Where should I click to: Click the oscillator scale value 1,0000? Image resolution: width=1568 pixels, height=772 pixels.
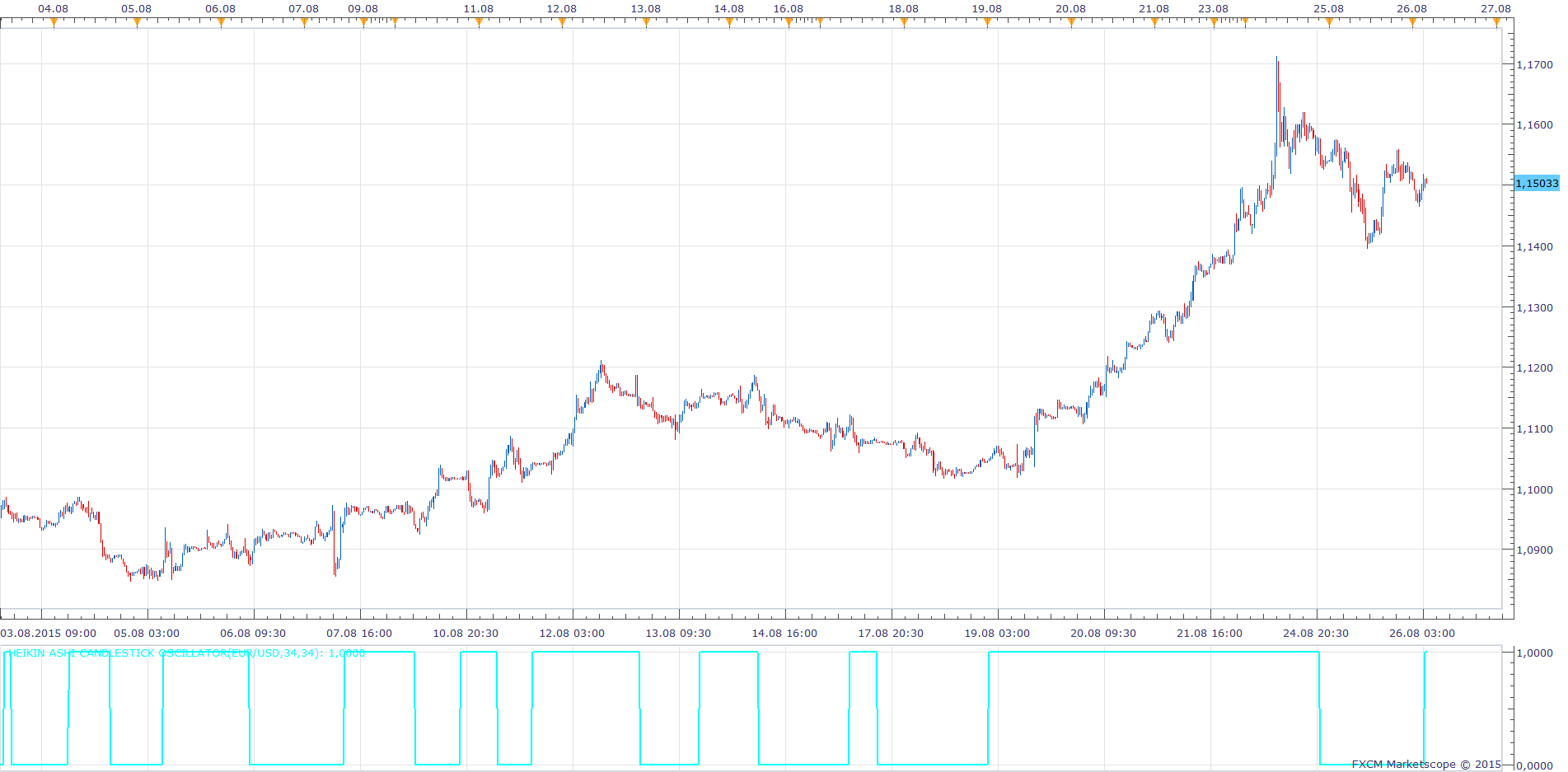1535,653
